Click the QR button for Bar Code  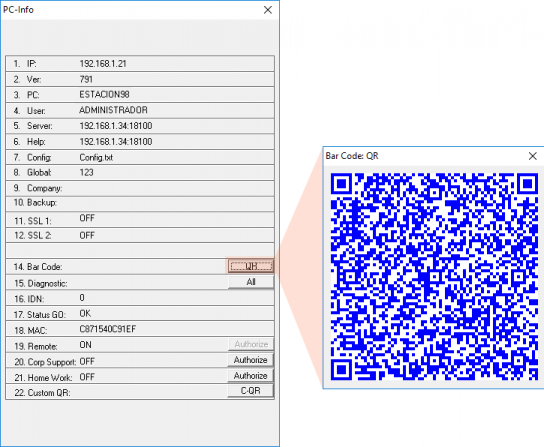tap(251, 266)
